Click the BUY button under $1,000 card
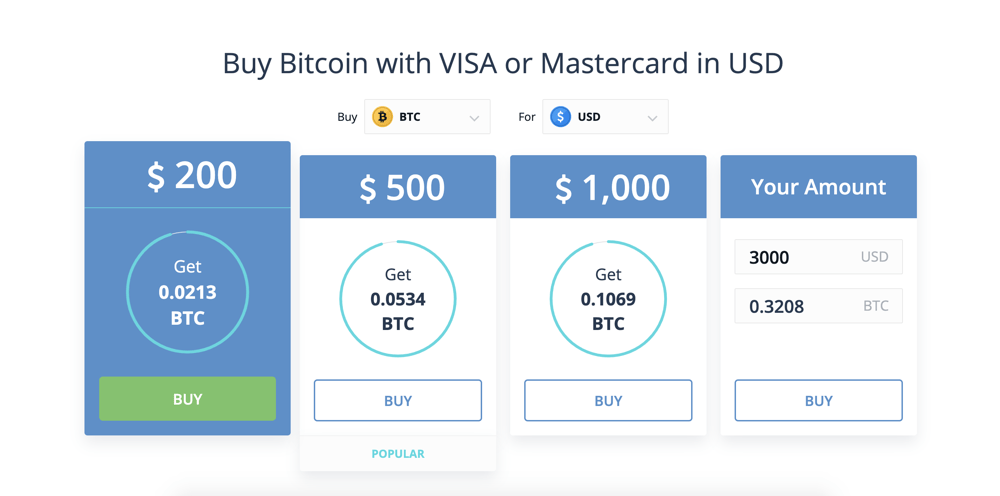 [x=608, y=400]
